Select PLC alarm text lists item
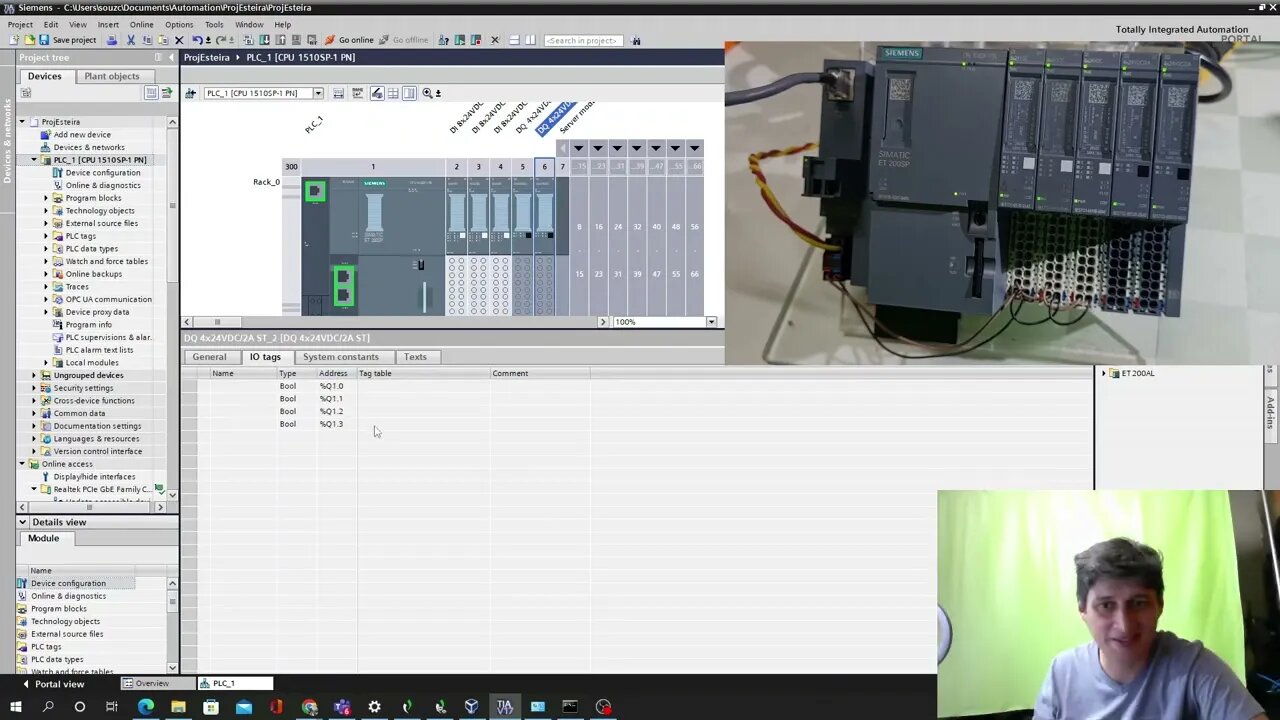 [99, 350]
